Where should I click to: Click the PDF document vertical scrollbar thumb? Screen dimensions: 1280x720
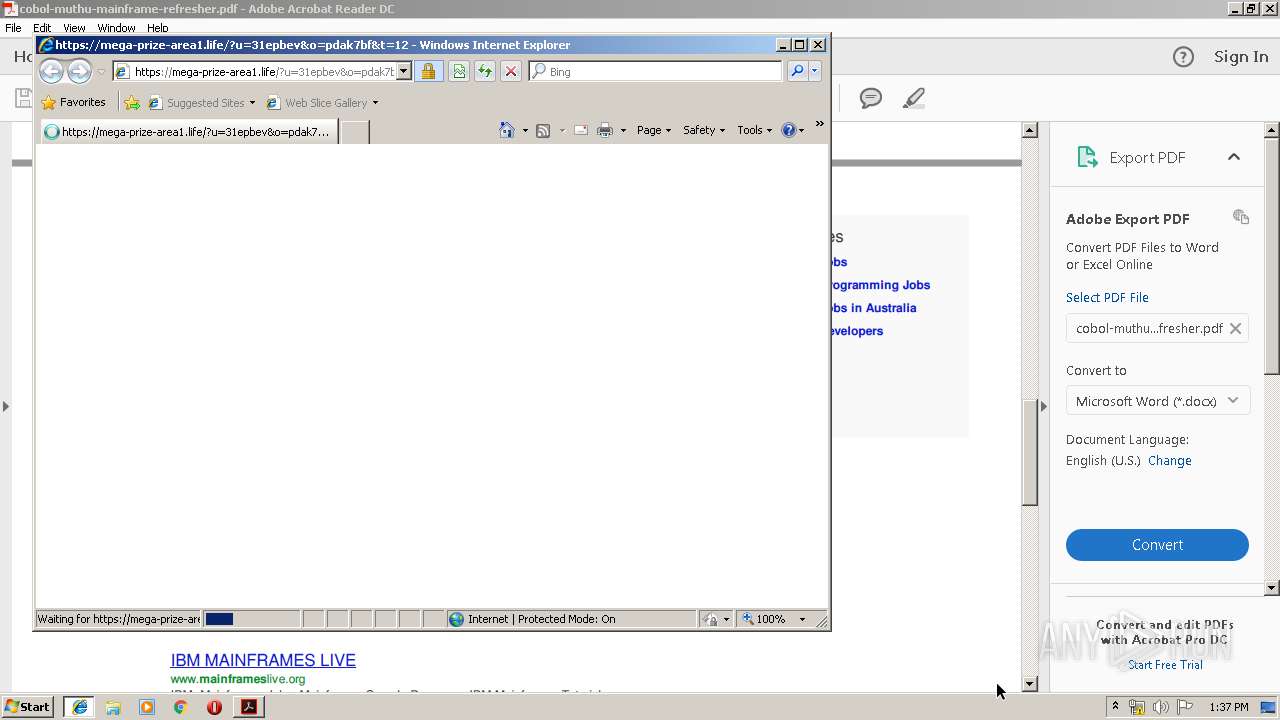(x=1030, y=452)
